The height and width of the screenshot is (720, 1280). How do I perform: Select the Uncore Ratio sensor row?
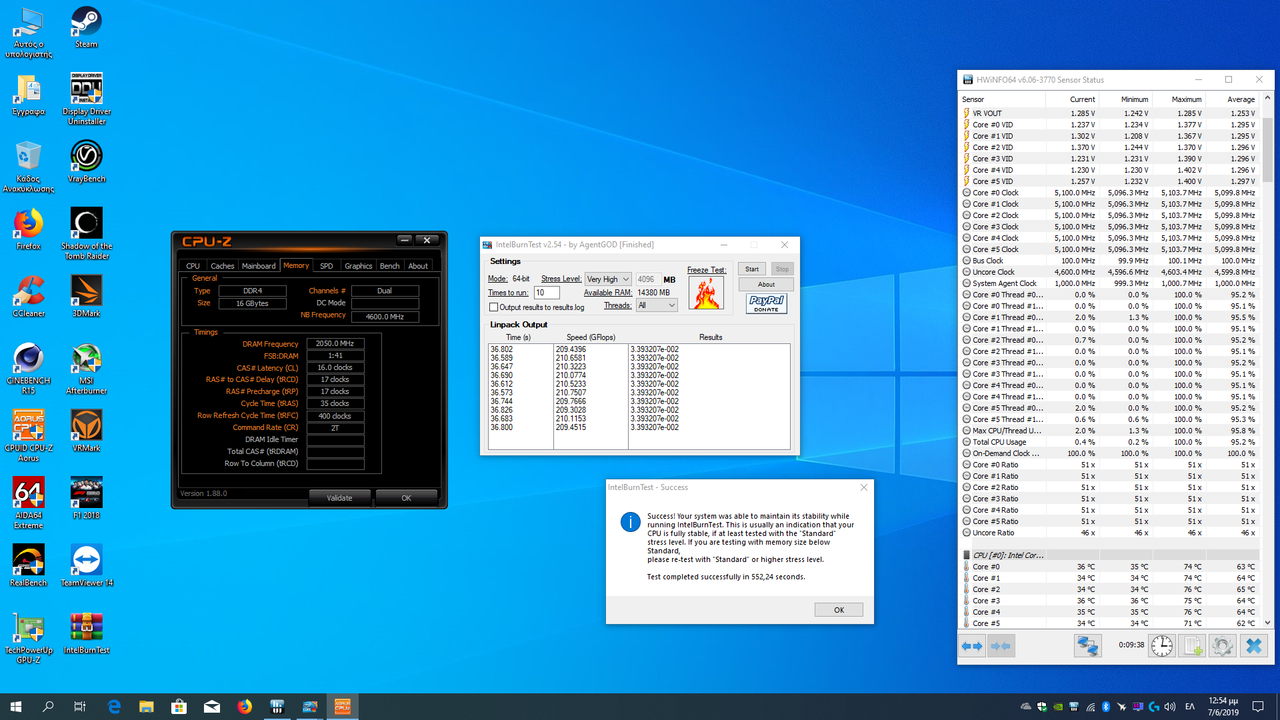[x=1109, y=533]
